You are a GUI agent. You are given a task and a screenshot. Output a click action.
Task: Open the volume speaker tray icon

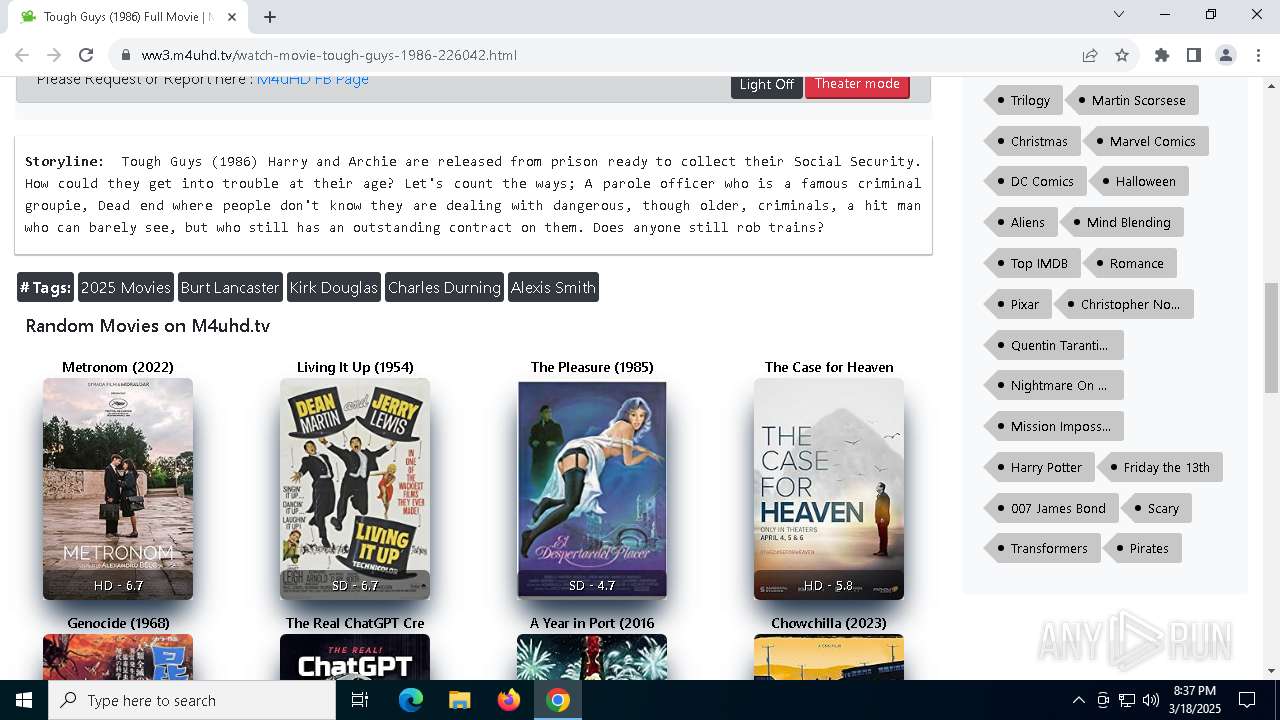pos(1151,700)
